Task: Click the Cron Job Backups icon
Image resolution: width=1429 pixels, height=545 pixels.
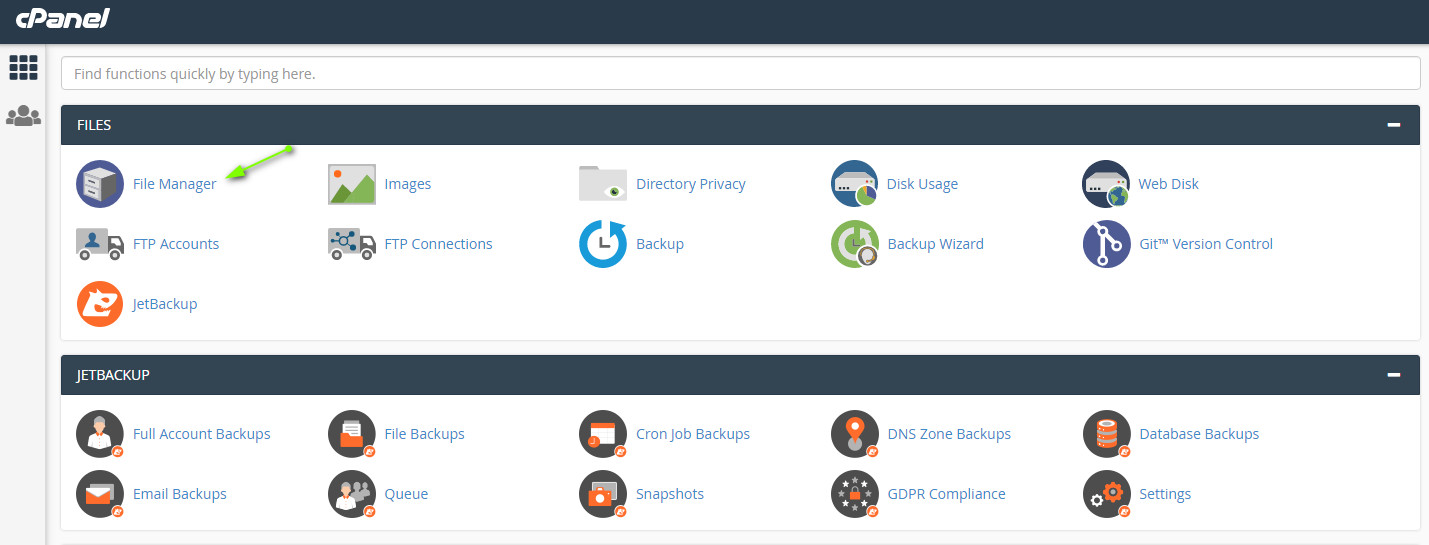Action: [603, 435]
